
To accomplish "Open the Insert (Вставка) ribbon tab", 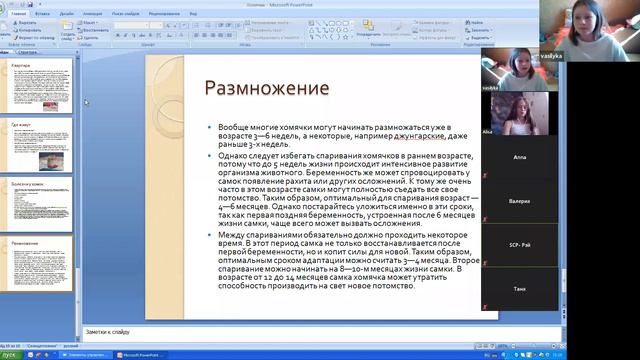I will click(42, 13).
